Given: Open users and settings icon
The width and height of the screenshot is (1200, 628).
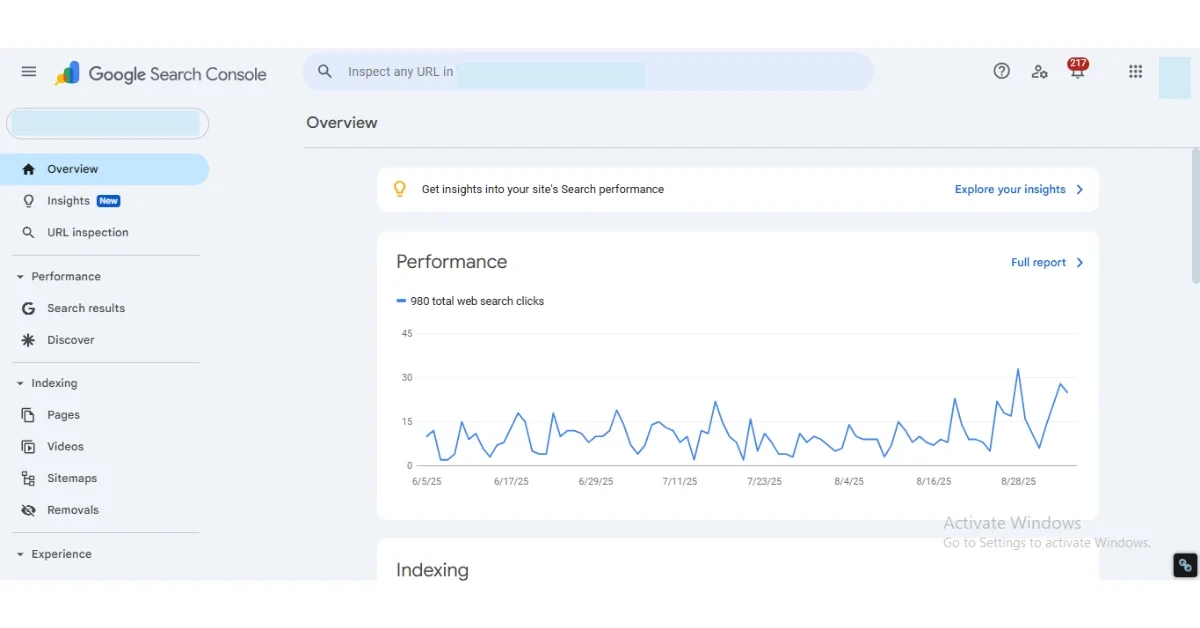Looking at the screenshot, I should coord(1040,71).
